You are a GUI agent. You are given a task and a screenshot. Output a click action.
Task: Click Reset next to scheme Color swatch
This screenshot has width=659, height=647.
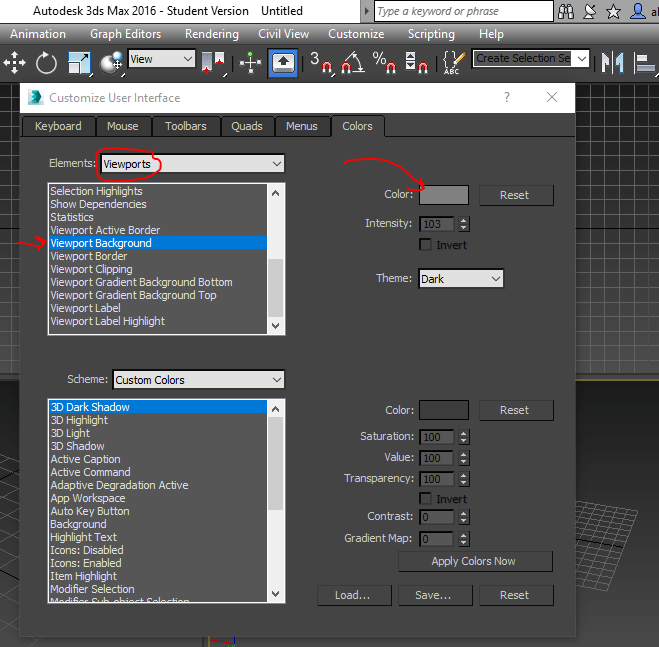(516, 410)
